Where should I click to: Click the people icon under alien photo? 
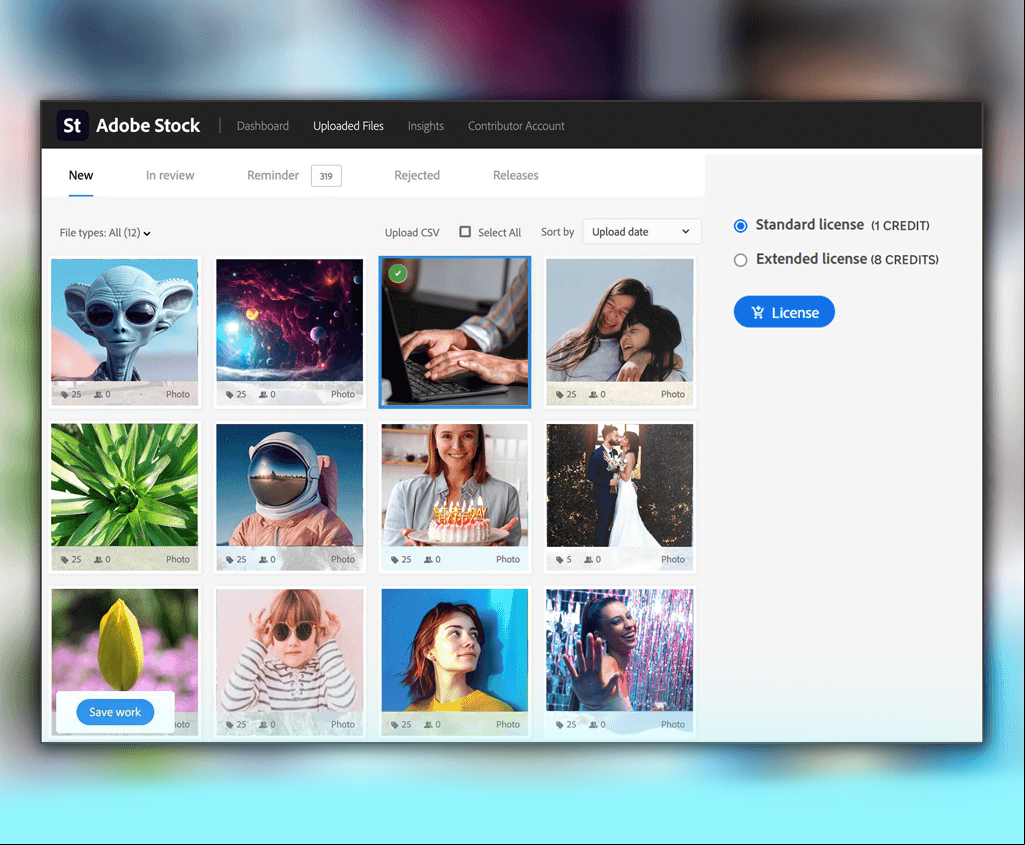tap(98, 395)
